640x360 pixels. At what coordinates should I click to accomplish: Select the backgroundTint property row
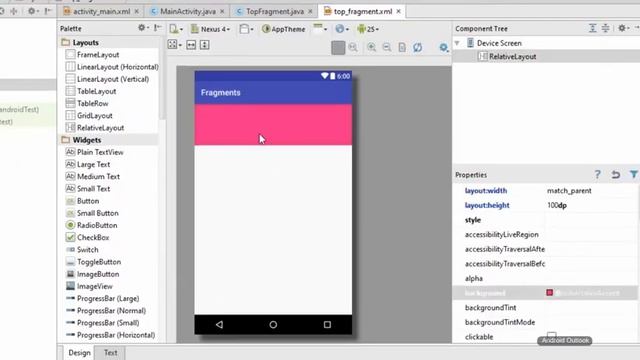click(x=545, y=308)
